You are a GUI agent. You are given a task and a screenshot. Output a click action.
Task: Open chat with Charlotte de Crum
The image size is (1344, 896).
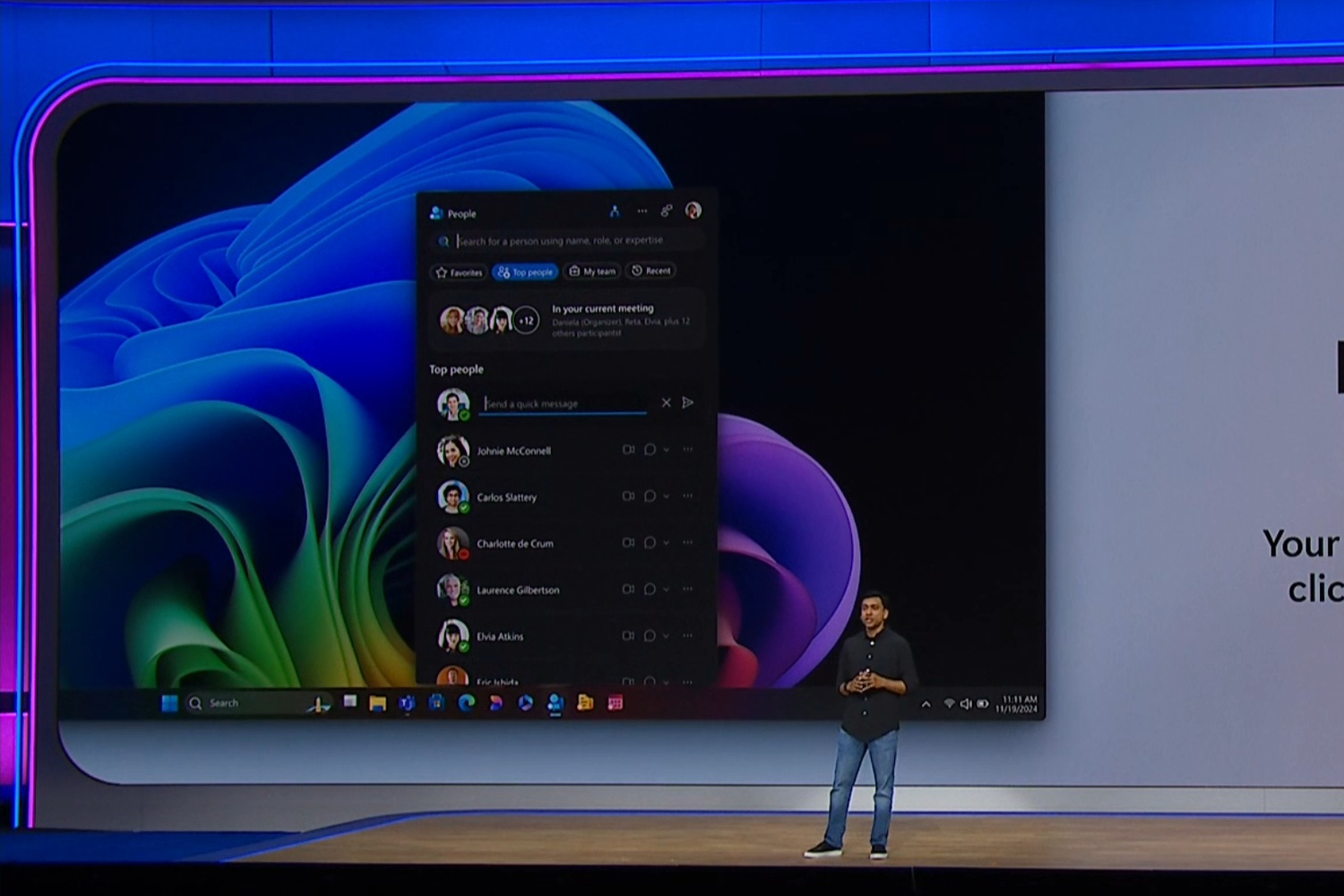point(650,543)
